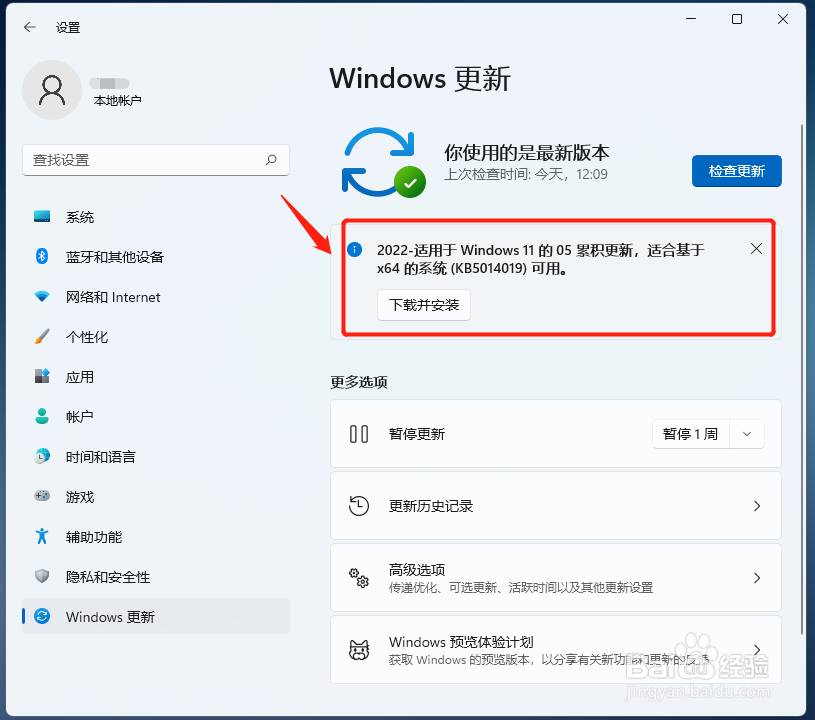Click the System monitor icon

point(42,216)
